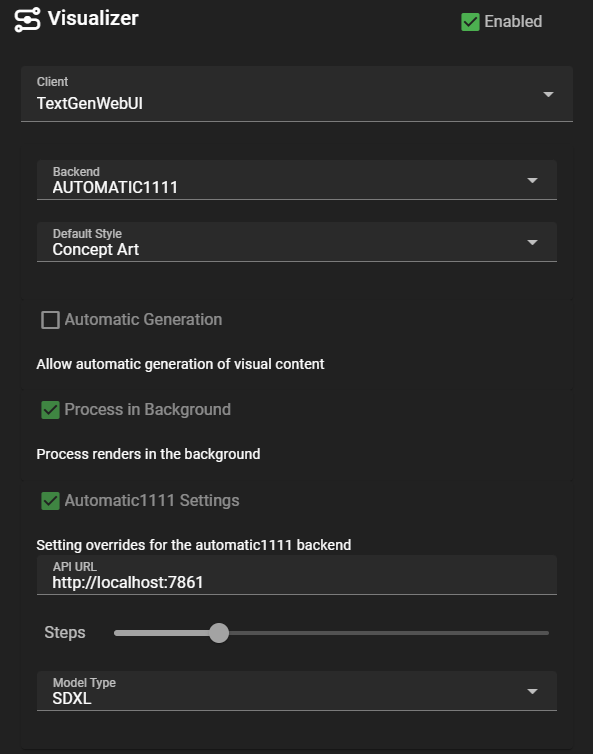Click 'Process renders in the background' text
This screenshot has width=593, height=754.
[x=148, y=454]
